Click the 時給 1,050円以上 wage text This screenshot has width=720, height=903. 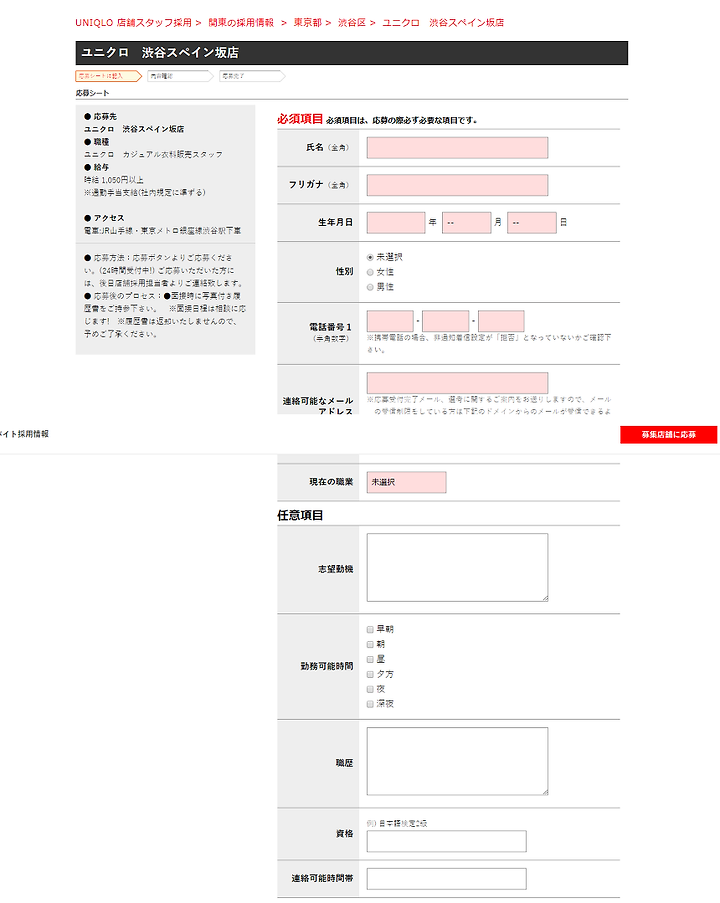point(114,180)
